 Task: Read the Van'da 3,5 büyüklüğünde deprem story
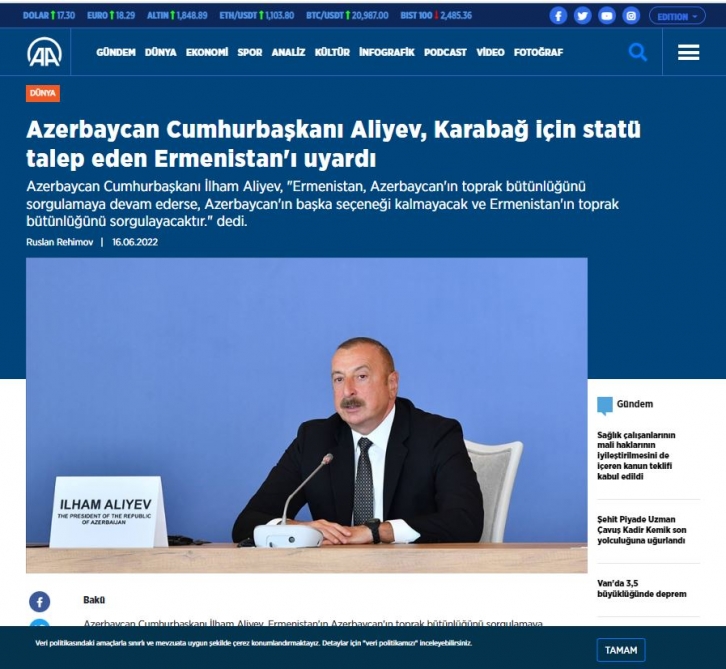pyautogui.click(x=641, y=587)
